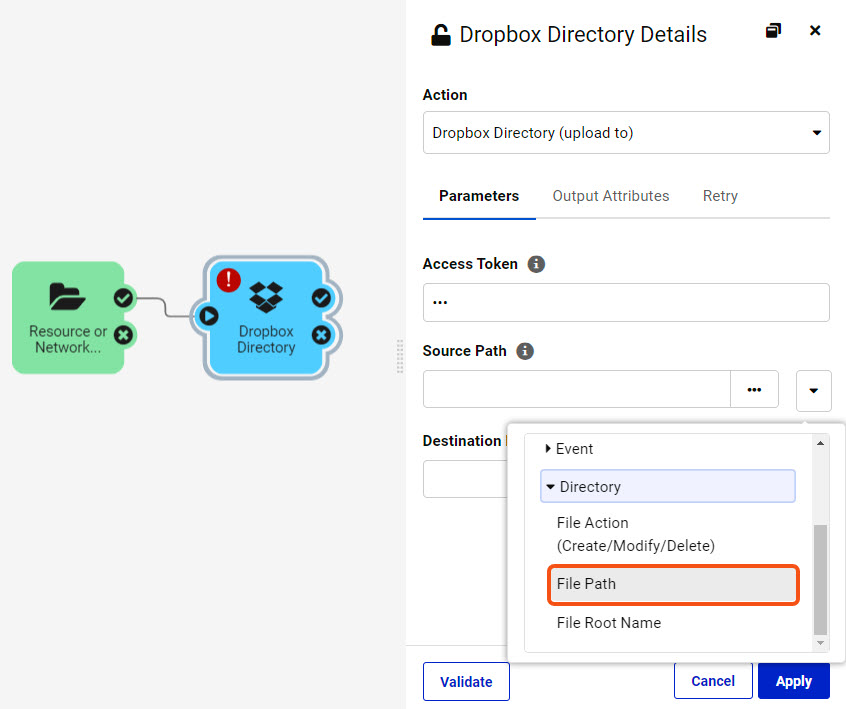Open the Source Path info tooltip icon
This screenshot has width=846, height=709.
pos(526,351)
